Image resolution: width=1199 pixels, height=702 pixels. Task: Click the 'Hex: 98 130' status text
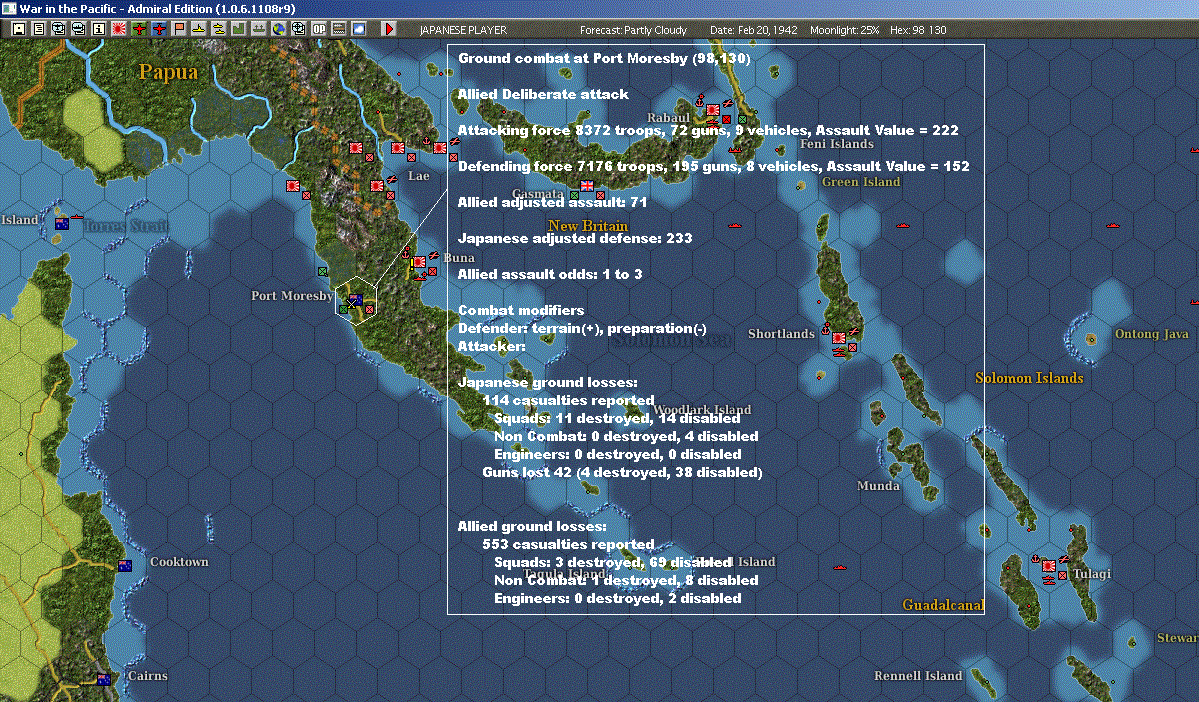click(918, 30)
